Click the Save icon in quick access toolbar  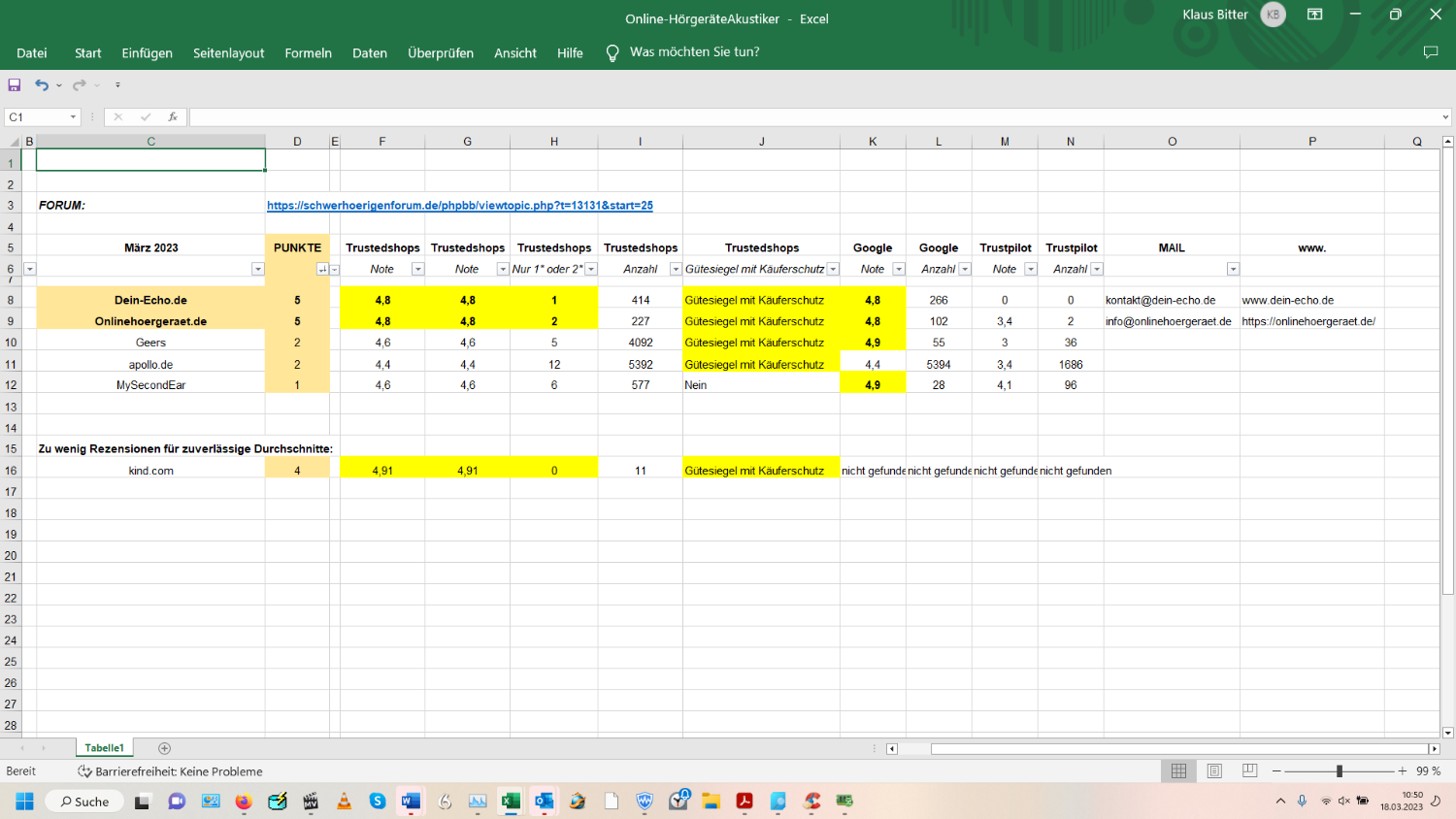tap(15, 85)
